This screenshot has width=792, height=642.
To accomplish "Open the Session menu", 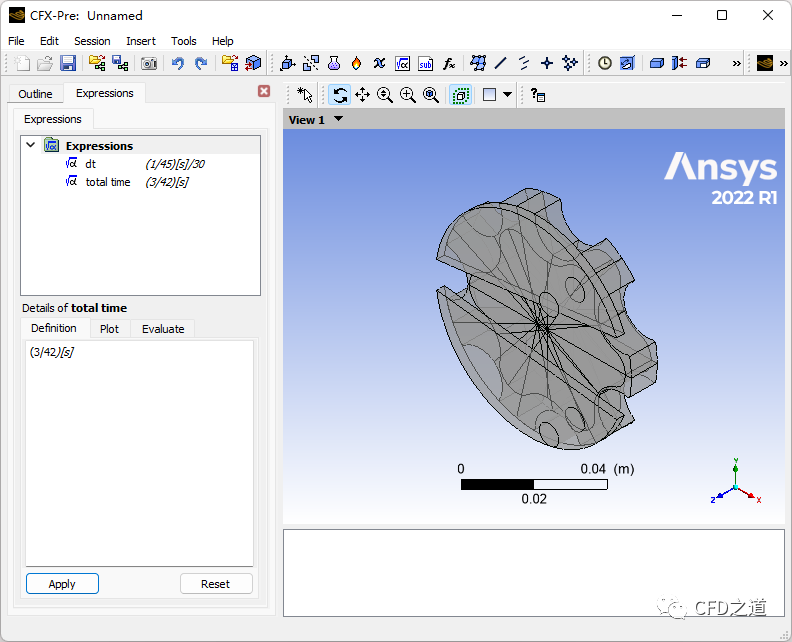I will pos(92,41).
